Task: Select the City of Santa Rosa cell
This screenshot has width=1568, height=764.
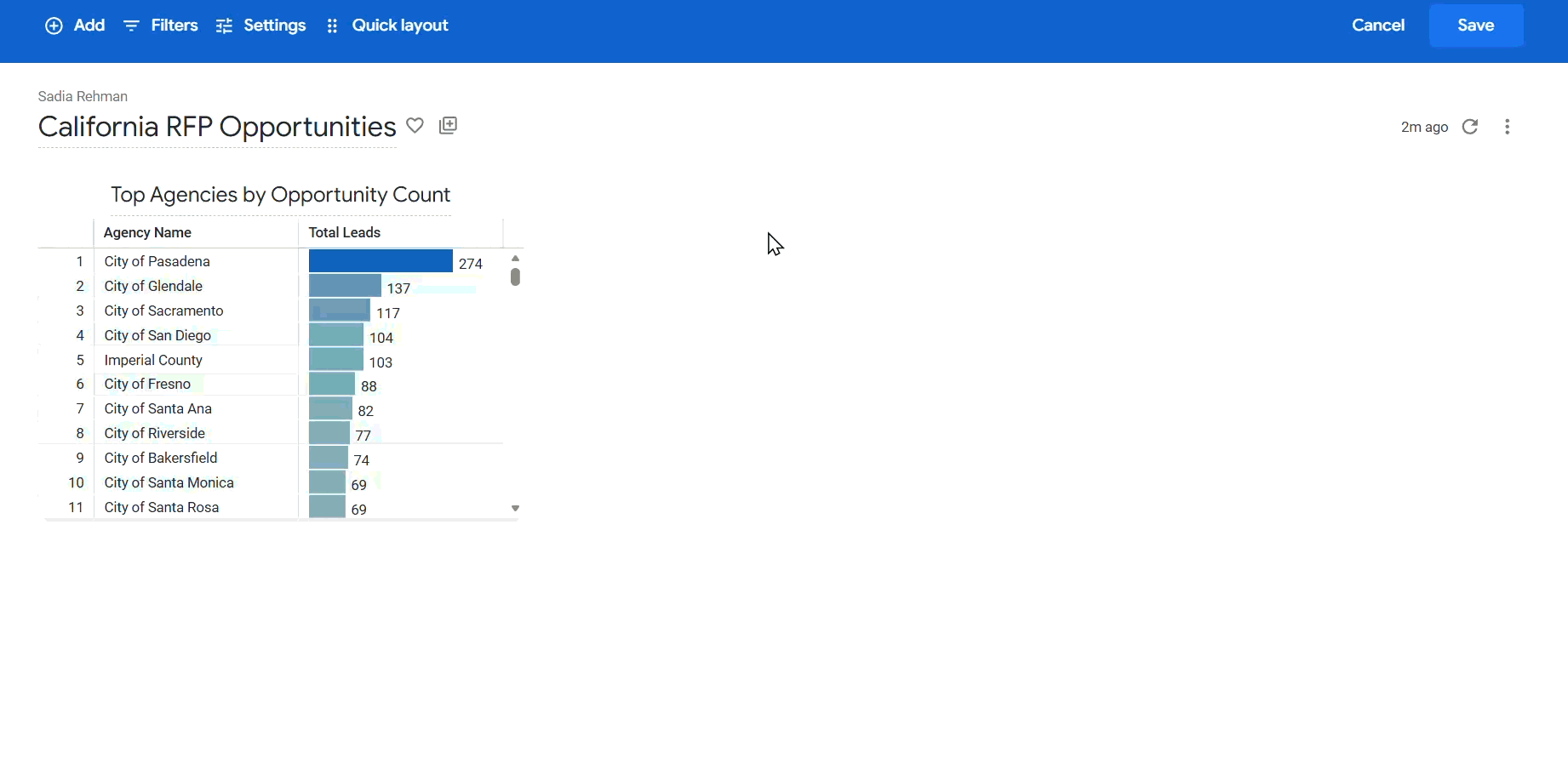Action: pyautogui.click(x=162, y=508)
